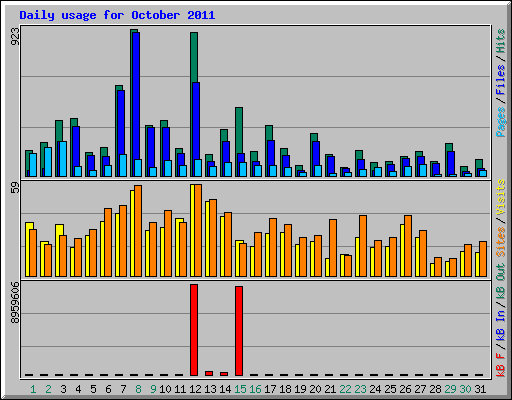The image size is (512, 400).
Task: Click the day '20' axis label
Action: click(x=315, y=389)
